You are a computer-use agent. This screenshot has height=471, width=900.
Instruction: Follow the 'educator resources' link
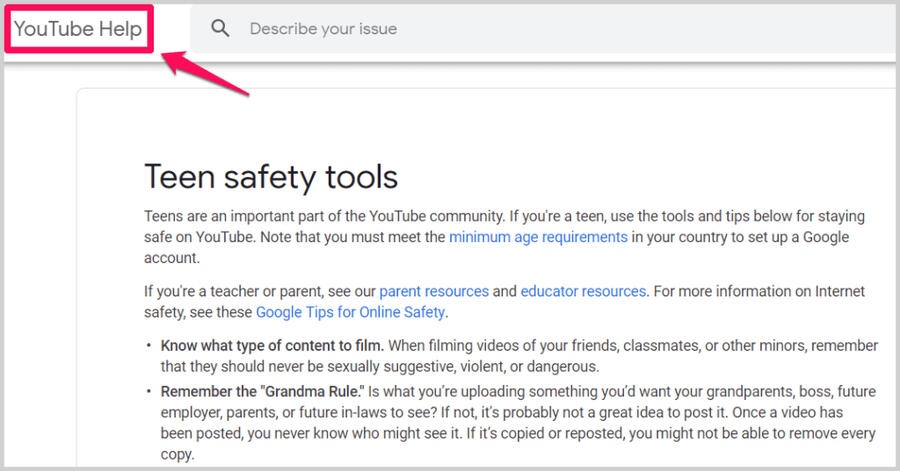583,291
